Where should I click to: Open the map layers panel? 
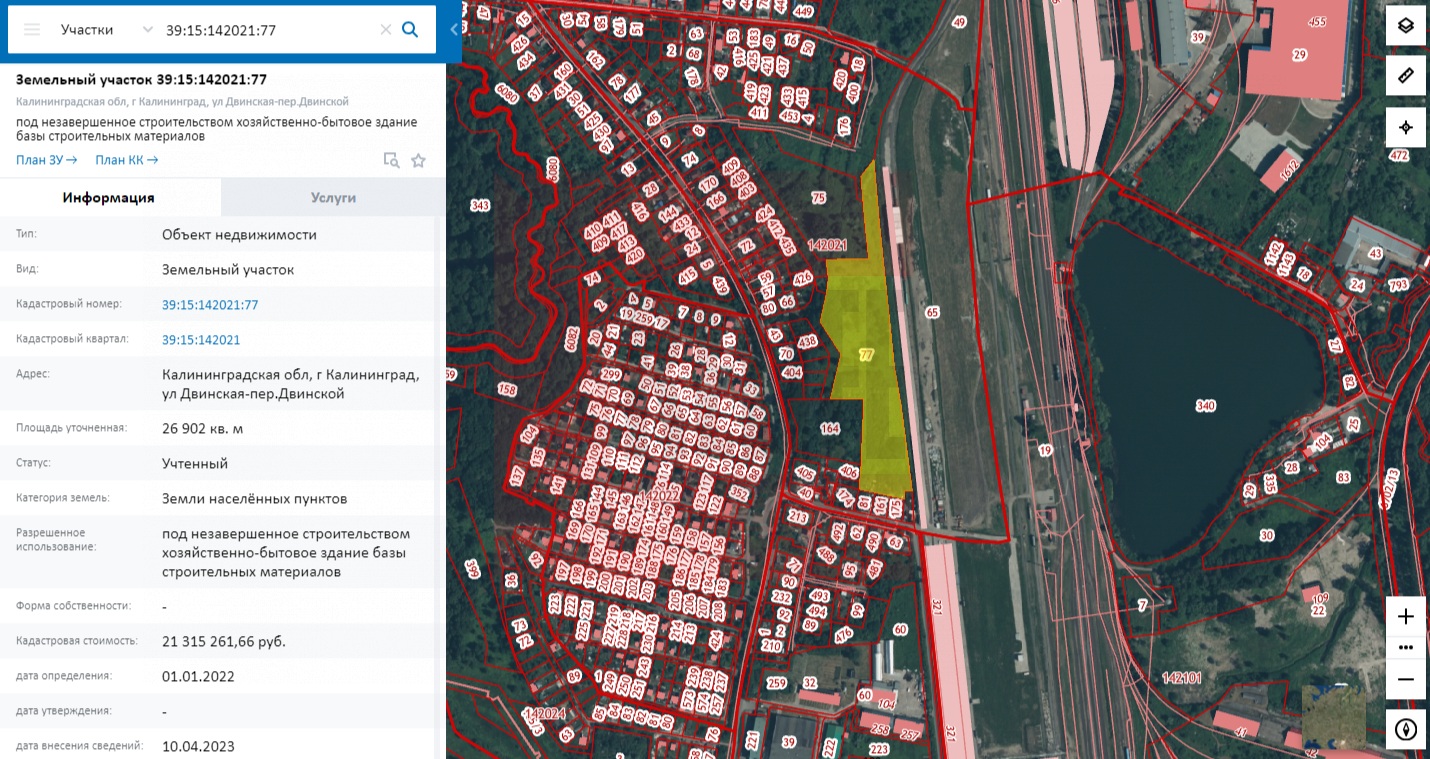click(1405, 26)
